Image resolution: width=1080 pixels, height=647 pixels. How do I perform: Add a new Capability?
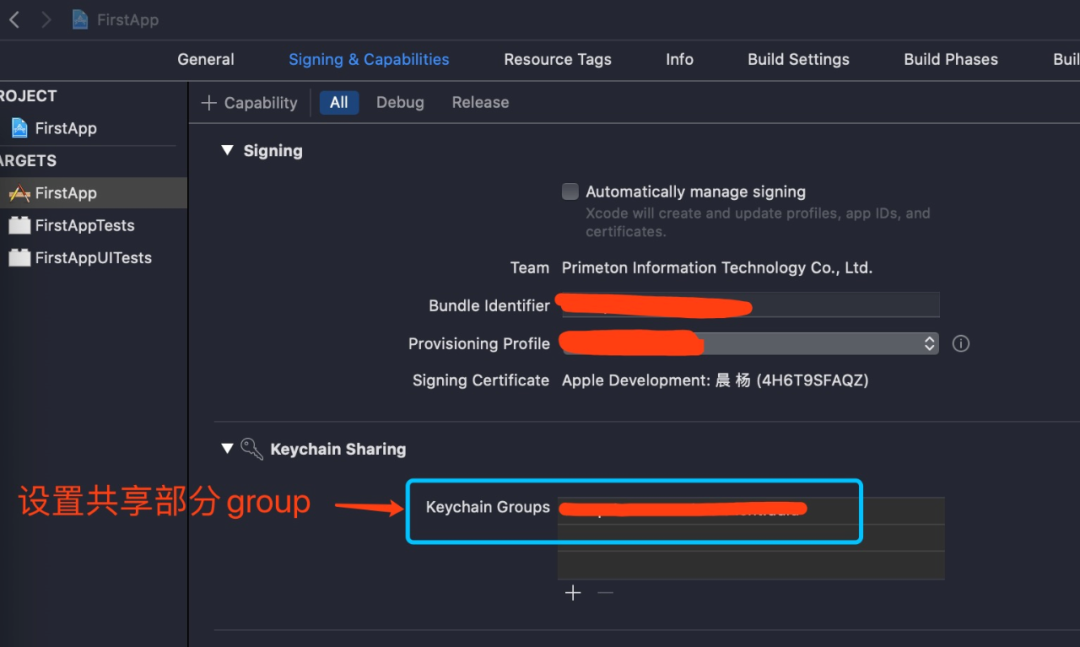pyautogui.click(x=249, y=103)
